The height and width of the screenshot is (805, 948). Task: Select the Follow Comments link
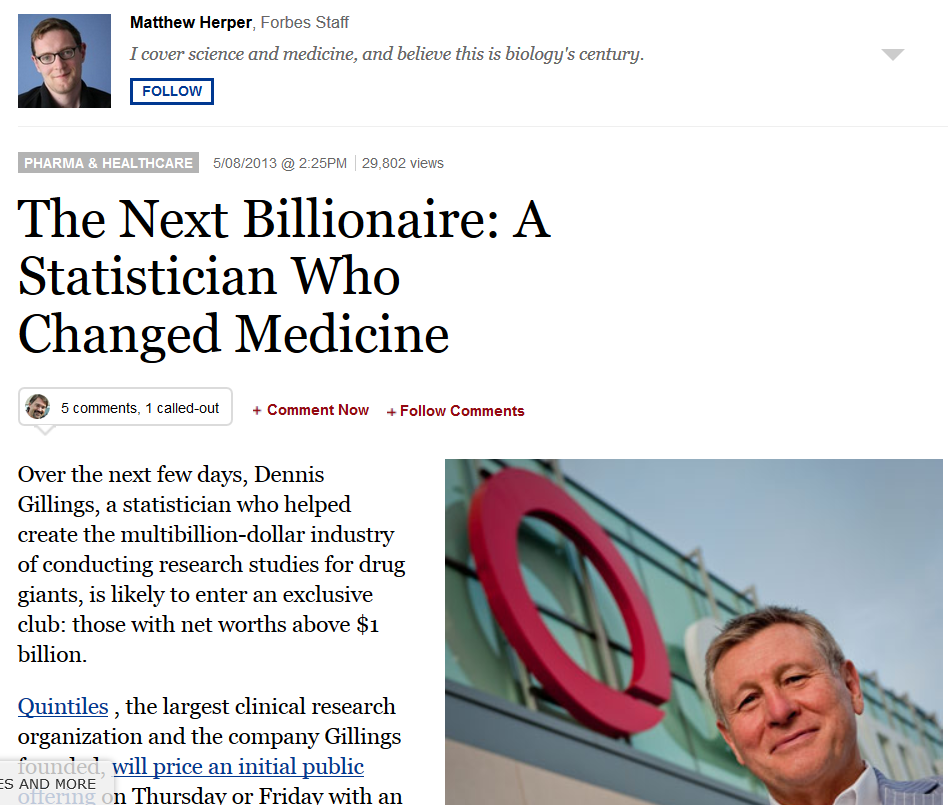coord(462,411)
